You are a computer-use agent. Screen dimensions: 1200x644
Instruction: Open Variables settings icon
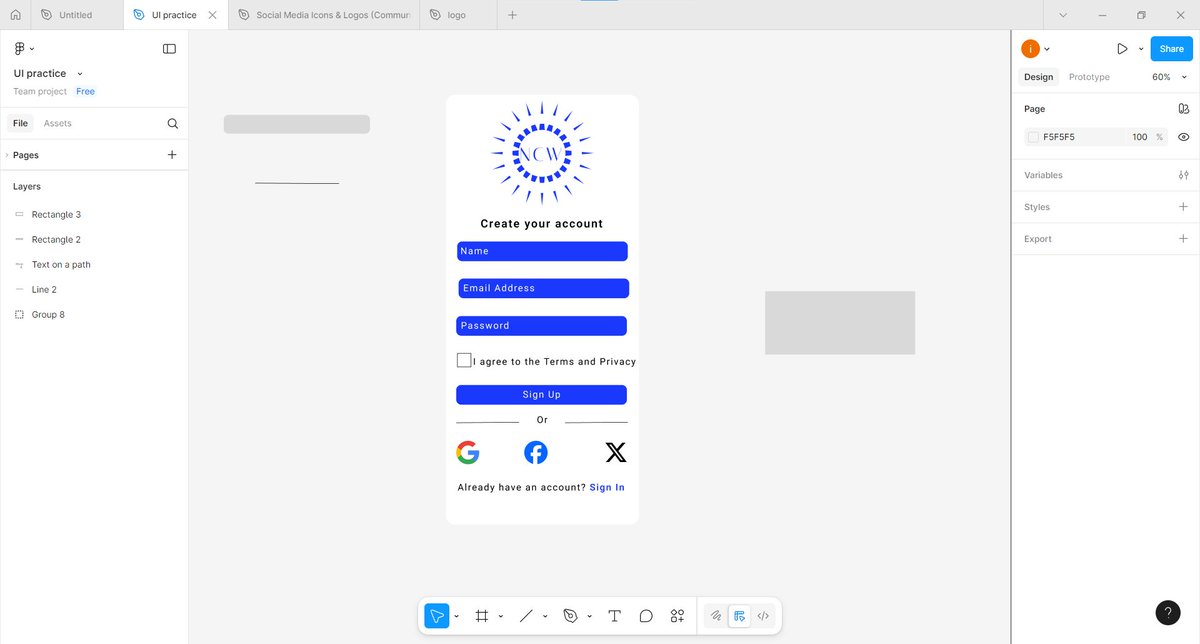click(x=1183, y=175)
